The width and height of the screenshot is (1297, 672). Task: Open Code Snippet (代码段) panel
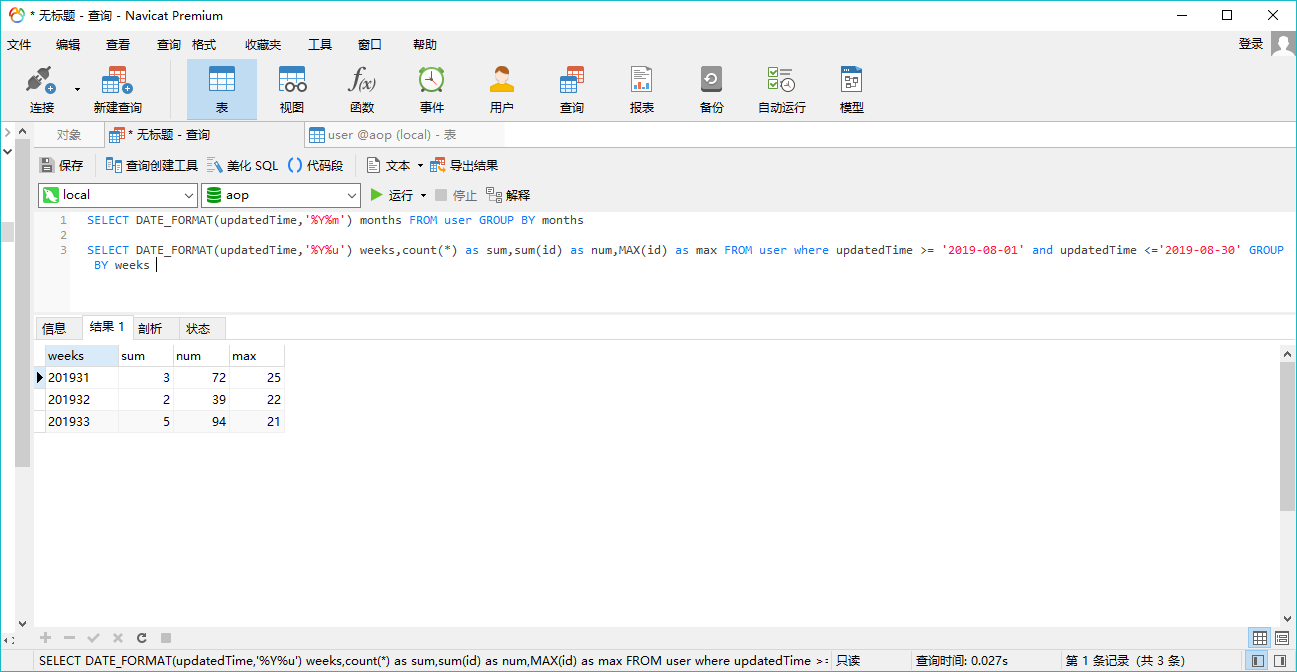point(315,166)
